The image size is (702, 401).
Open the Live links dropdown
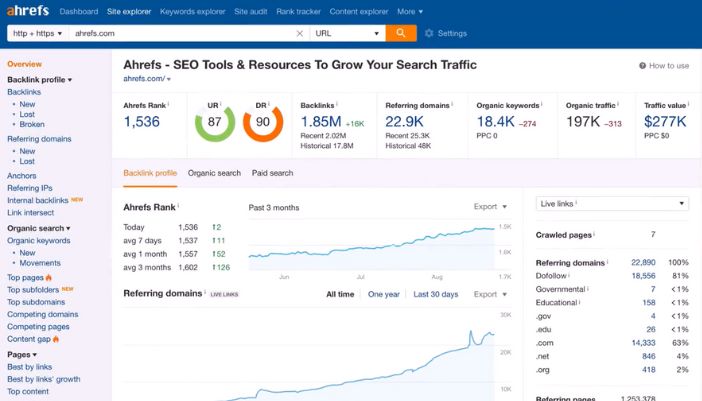[x=612, y=204]
